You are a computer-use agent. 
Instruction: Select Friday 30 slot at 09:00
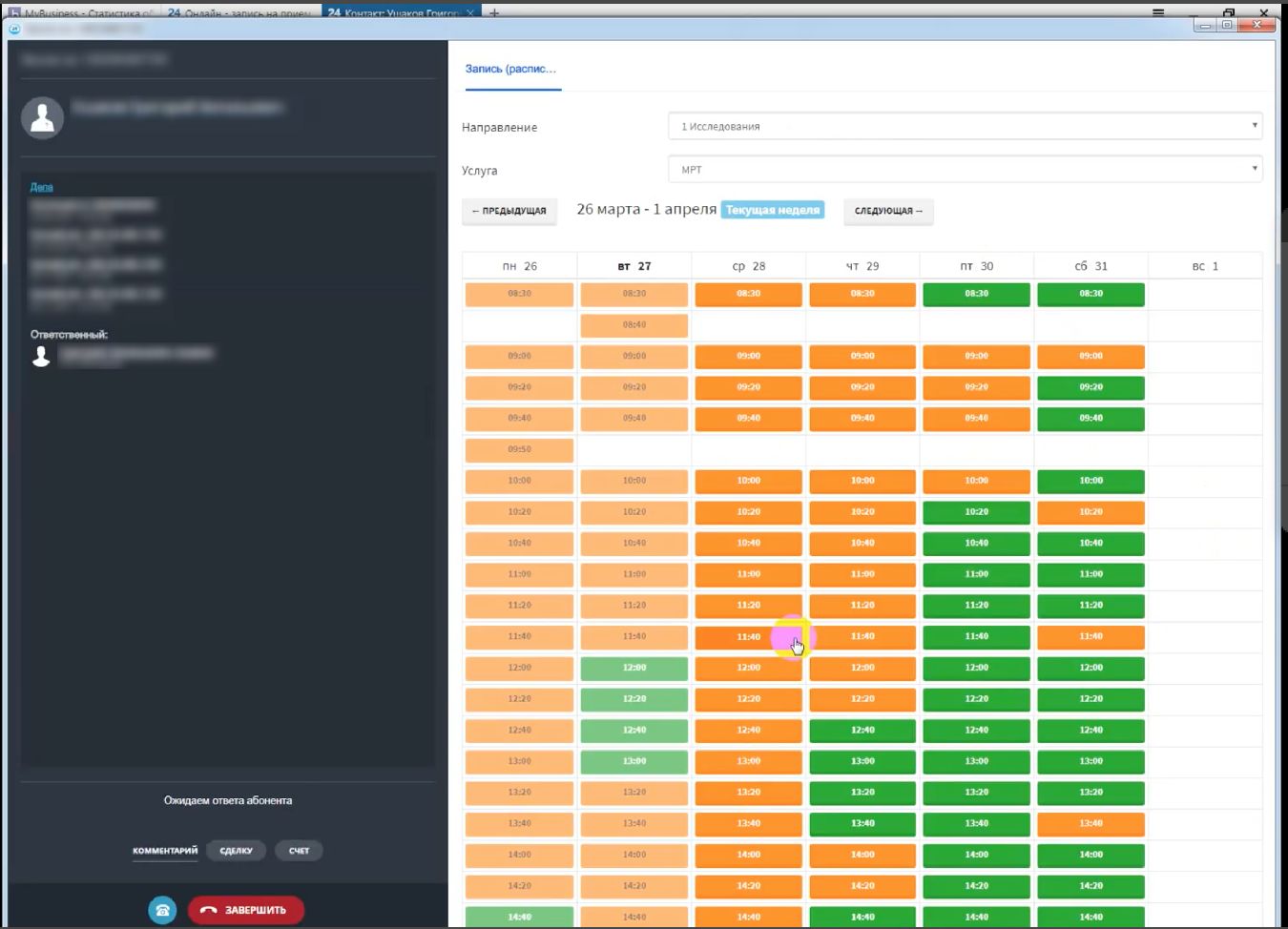976,356
